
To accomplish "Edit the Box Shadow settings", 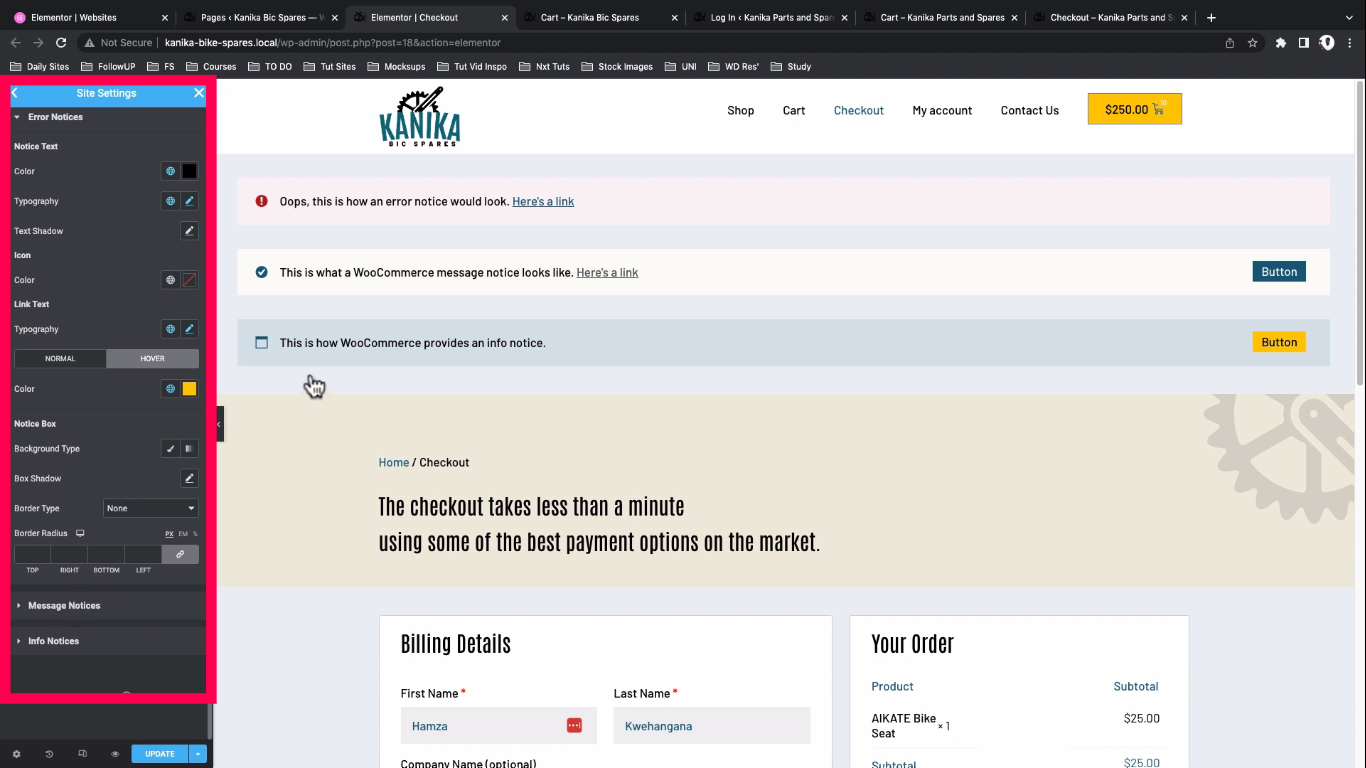I will (x=189, y=479).
